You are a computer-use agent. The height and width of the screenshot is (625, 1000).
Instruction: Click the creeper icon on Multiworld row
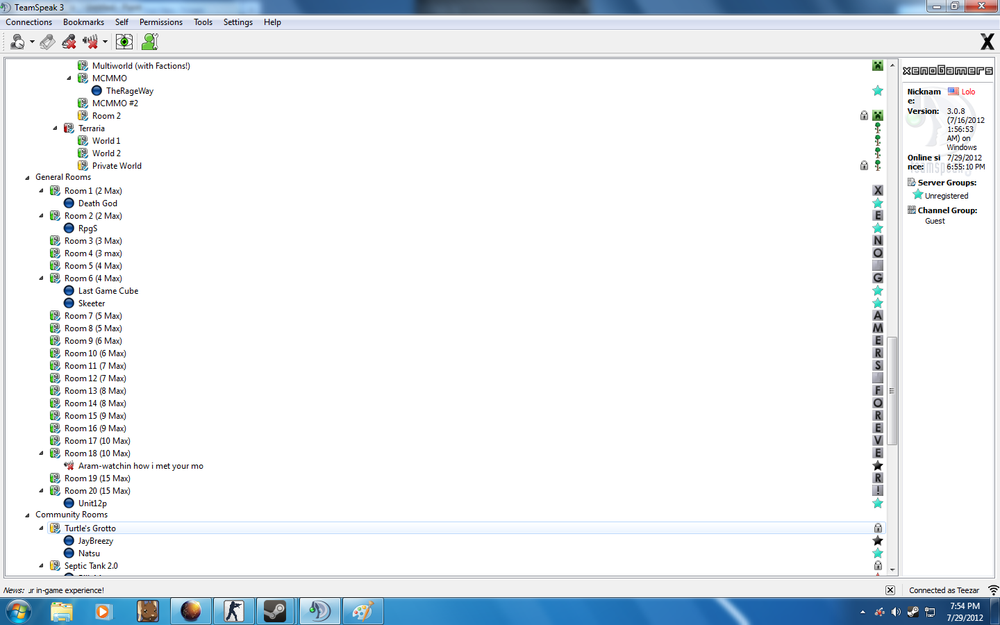pyautogui.click(x=878, y=66)
